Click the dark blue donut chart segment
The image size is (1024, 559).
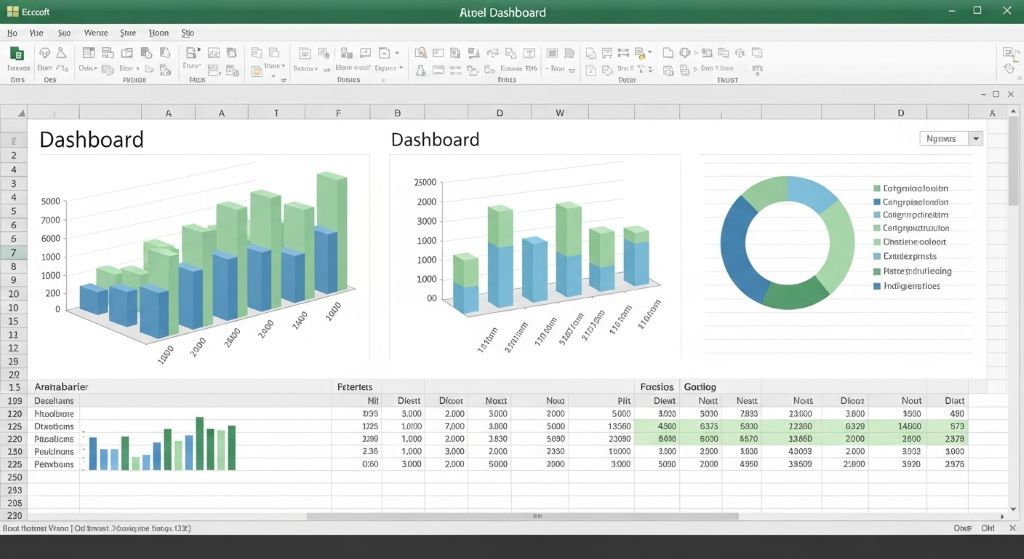739,251
